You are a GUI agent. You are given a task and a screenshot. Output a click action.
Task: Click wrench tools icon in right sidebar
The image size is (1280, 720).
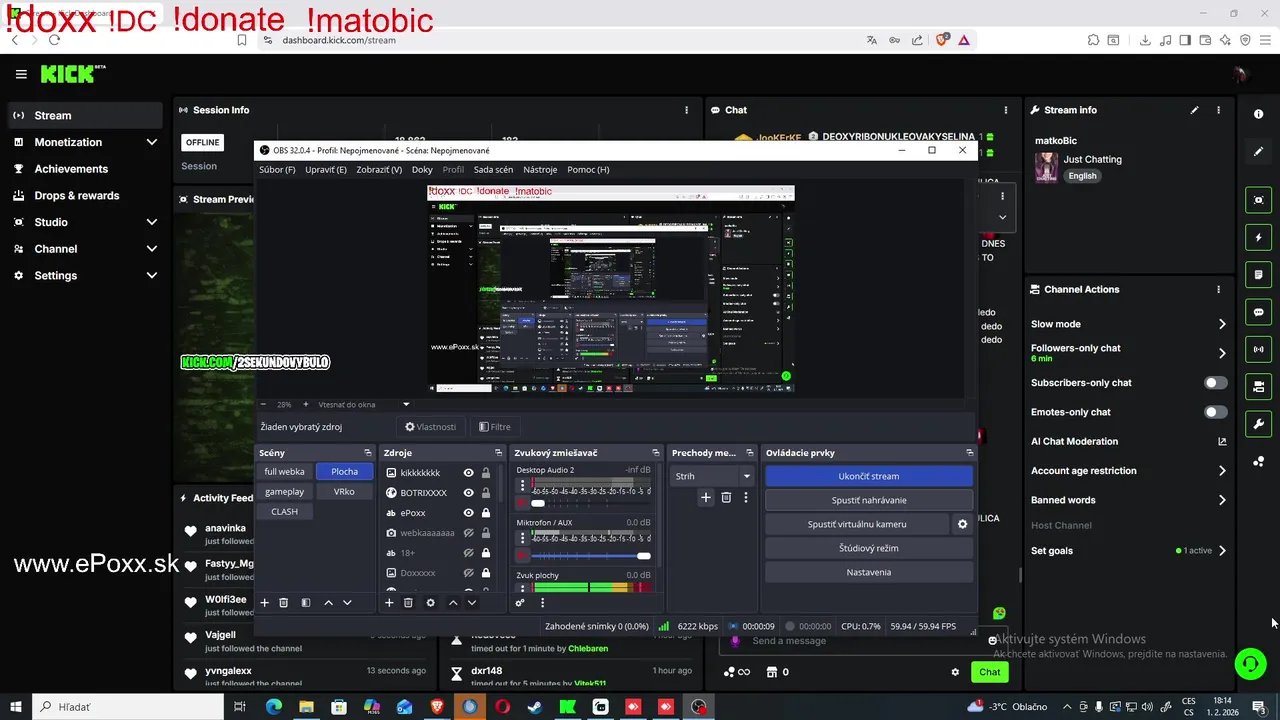pos(1259,424)
